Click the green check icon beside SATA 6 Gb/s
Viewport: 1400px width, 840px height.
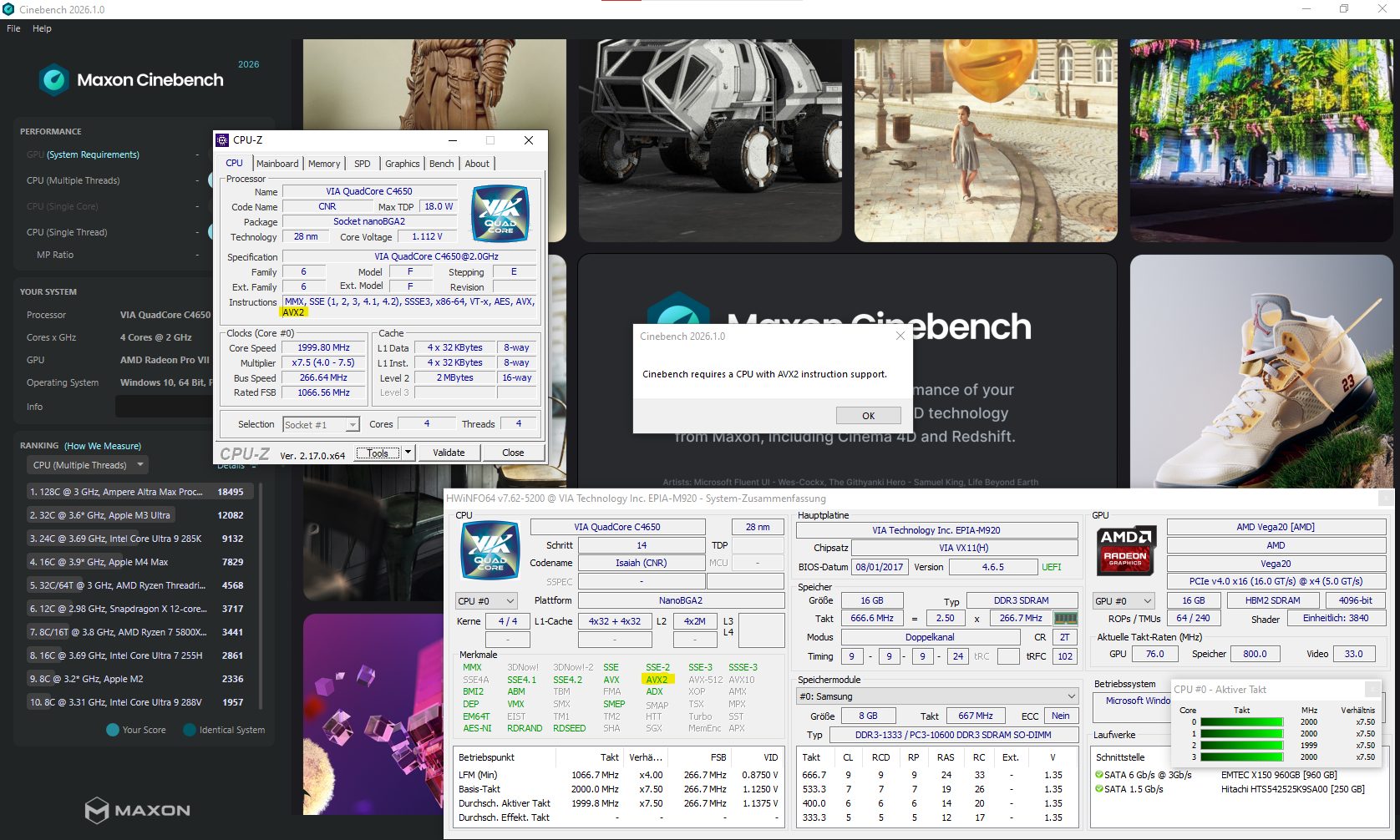[x=1099, y=775]
